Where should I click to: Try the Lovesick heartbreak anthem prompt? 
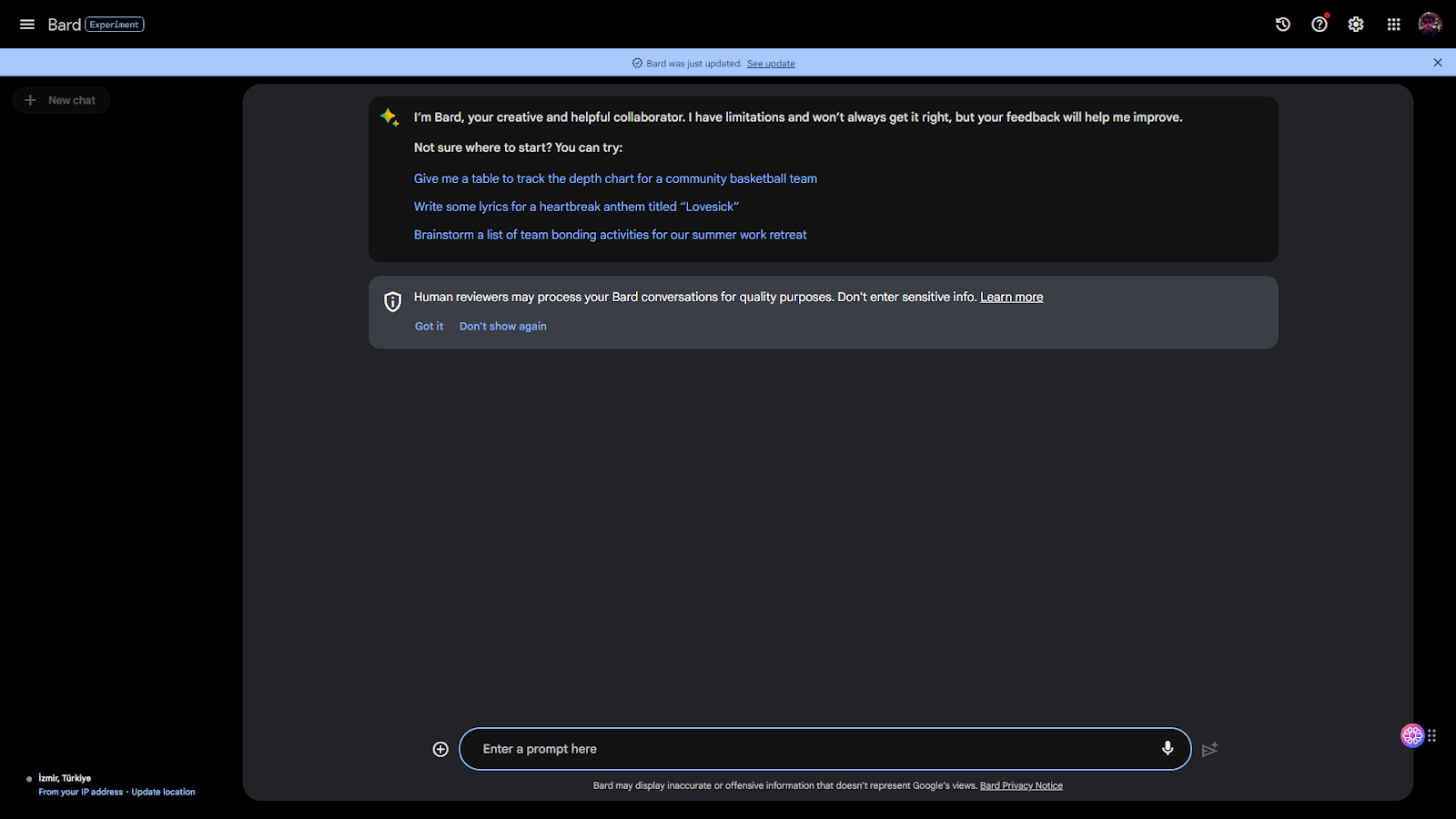pyautogui.click(x=576, y=207)
